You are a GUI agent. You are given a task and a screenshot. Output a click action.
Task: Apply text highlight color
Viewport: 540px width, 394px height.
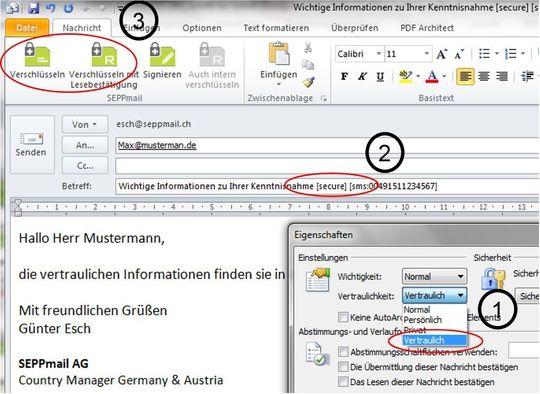coord(406,76)
